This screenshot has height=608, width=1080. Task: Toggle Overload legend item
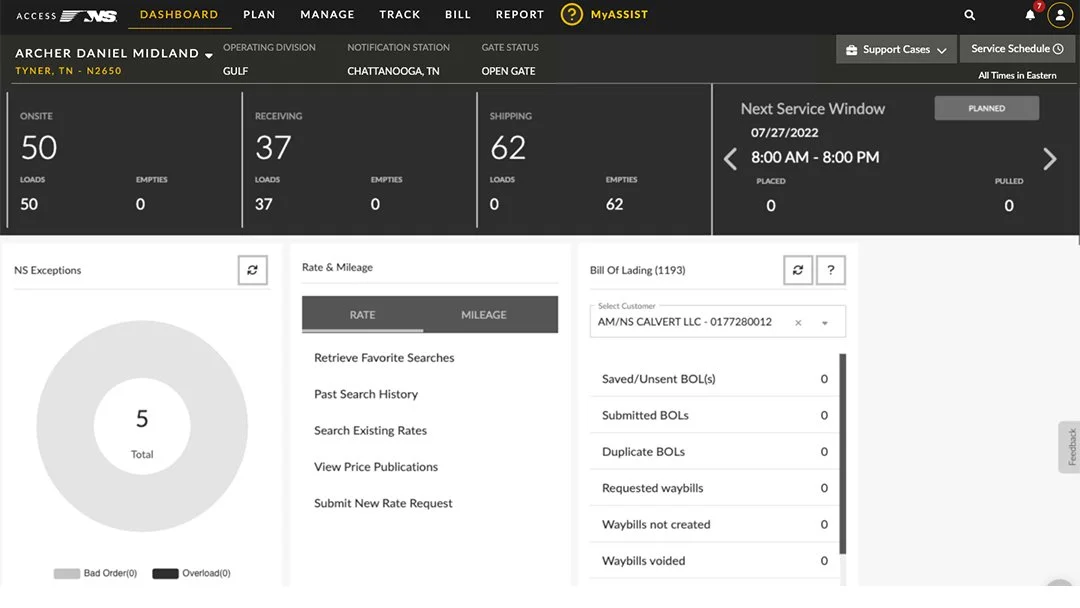pos(191,573)
